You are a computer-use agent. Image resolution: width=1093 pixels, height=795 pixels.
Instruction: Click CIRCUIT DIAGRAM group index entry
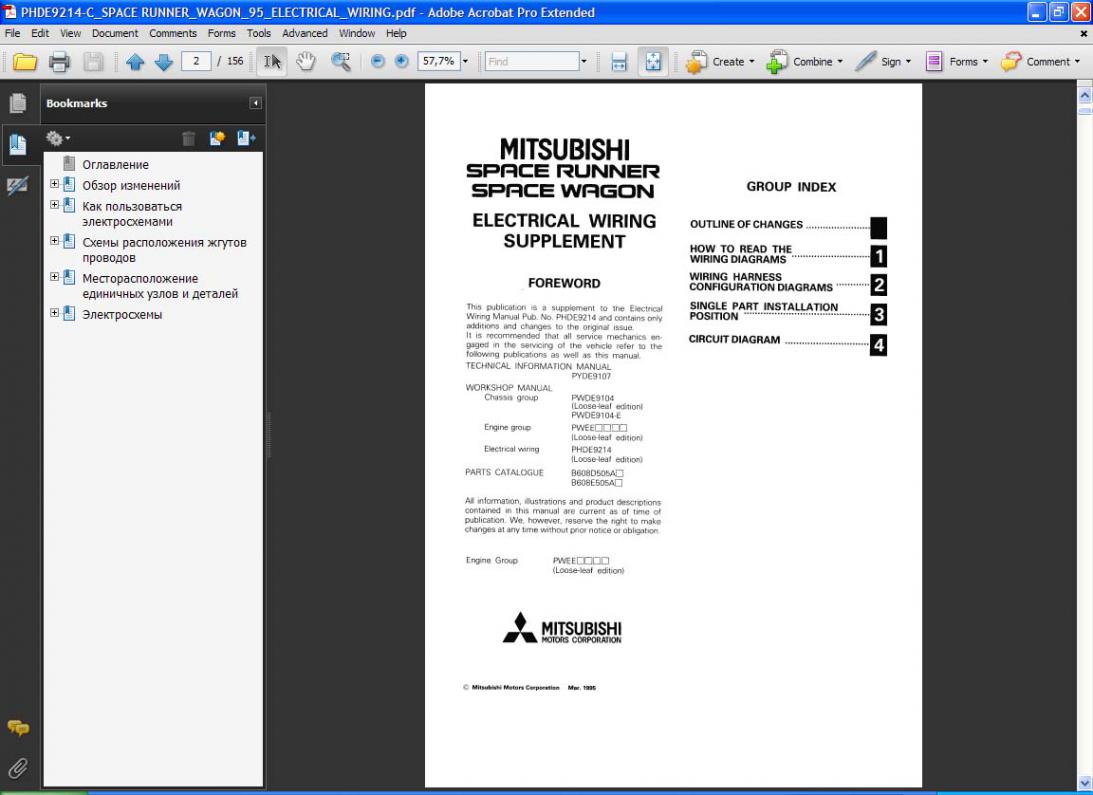tap(735, 340)
